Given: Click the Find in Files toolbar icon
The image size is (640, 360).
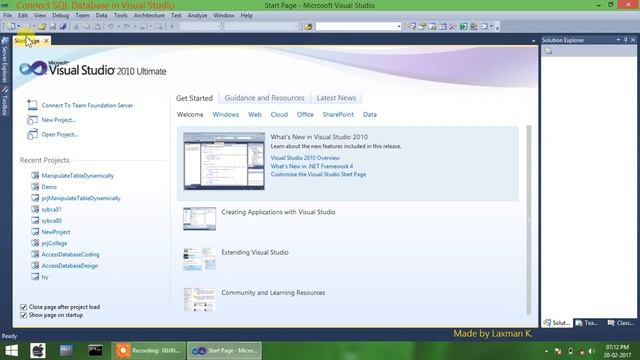Looking at the screenshot, I should coord(308,27).
